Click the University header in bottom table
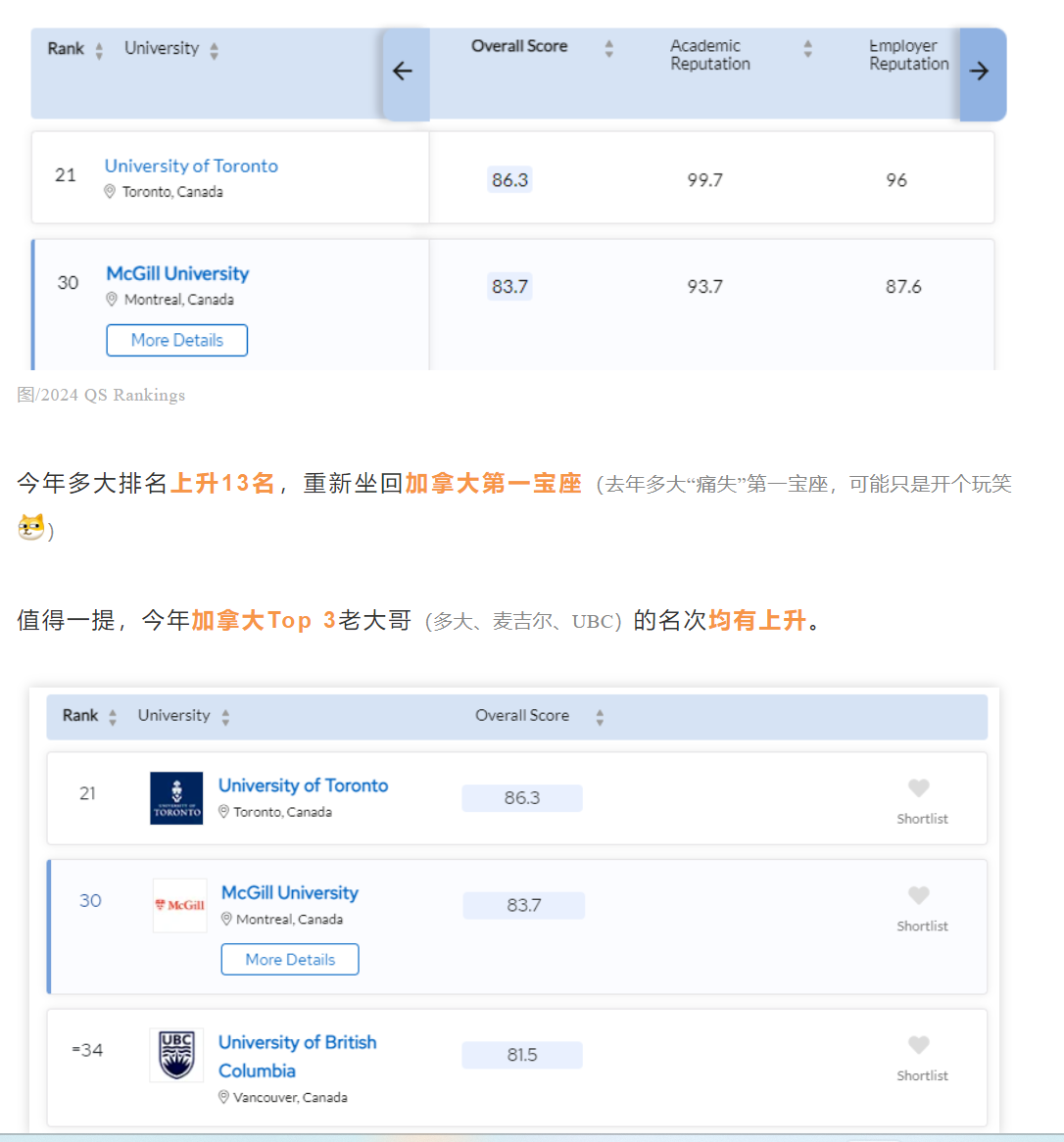 point(174,715)
